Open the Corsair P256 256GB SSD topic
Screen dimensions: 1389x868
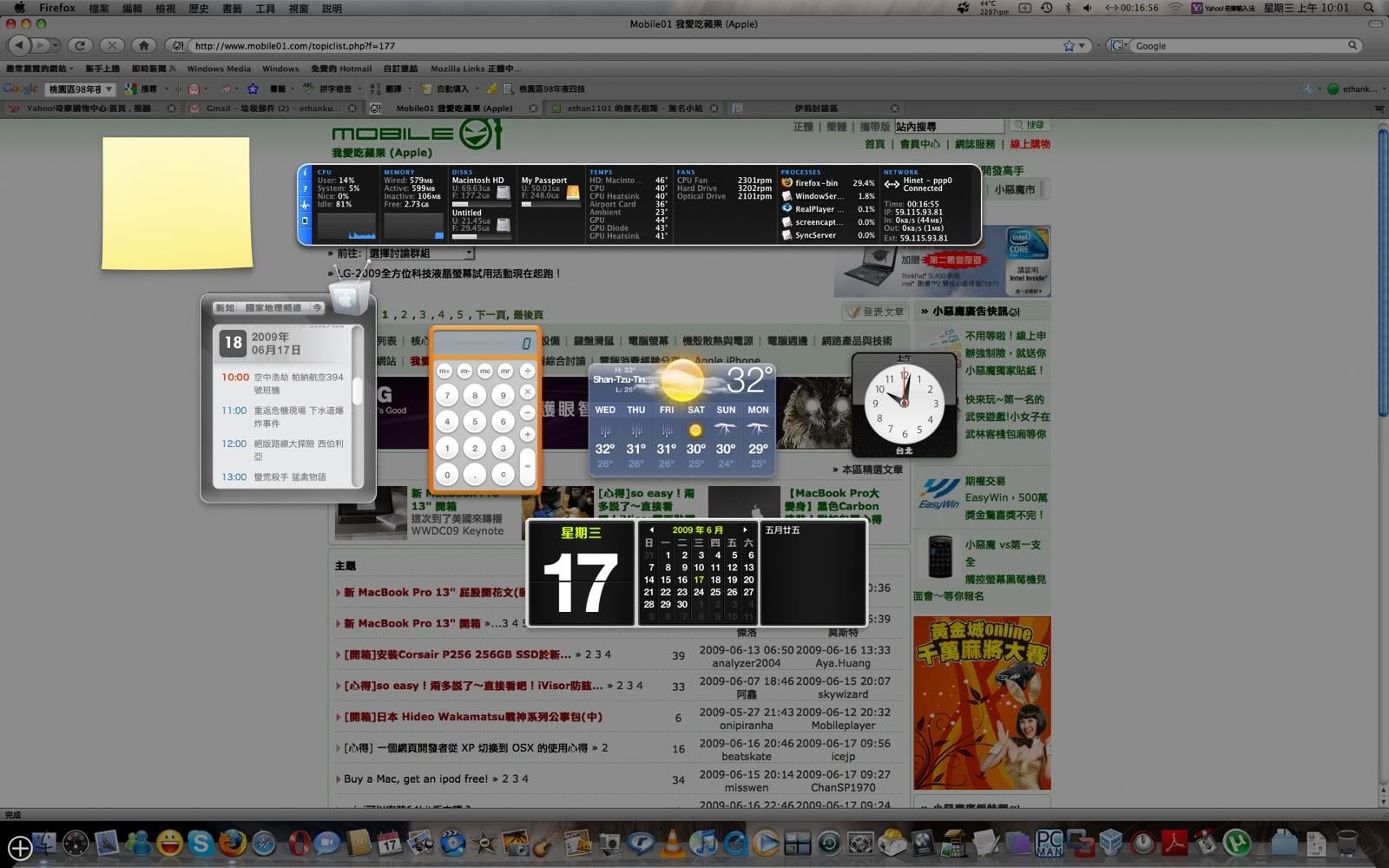tap(458, 654)
